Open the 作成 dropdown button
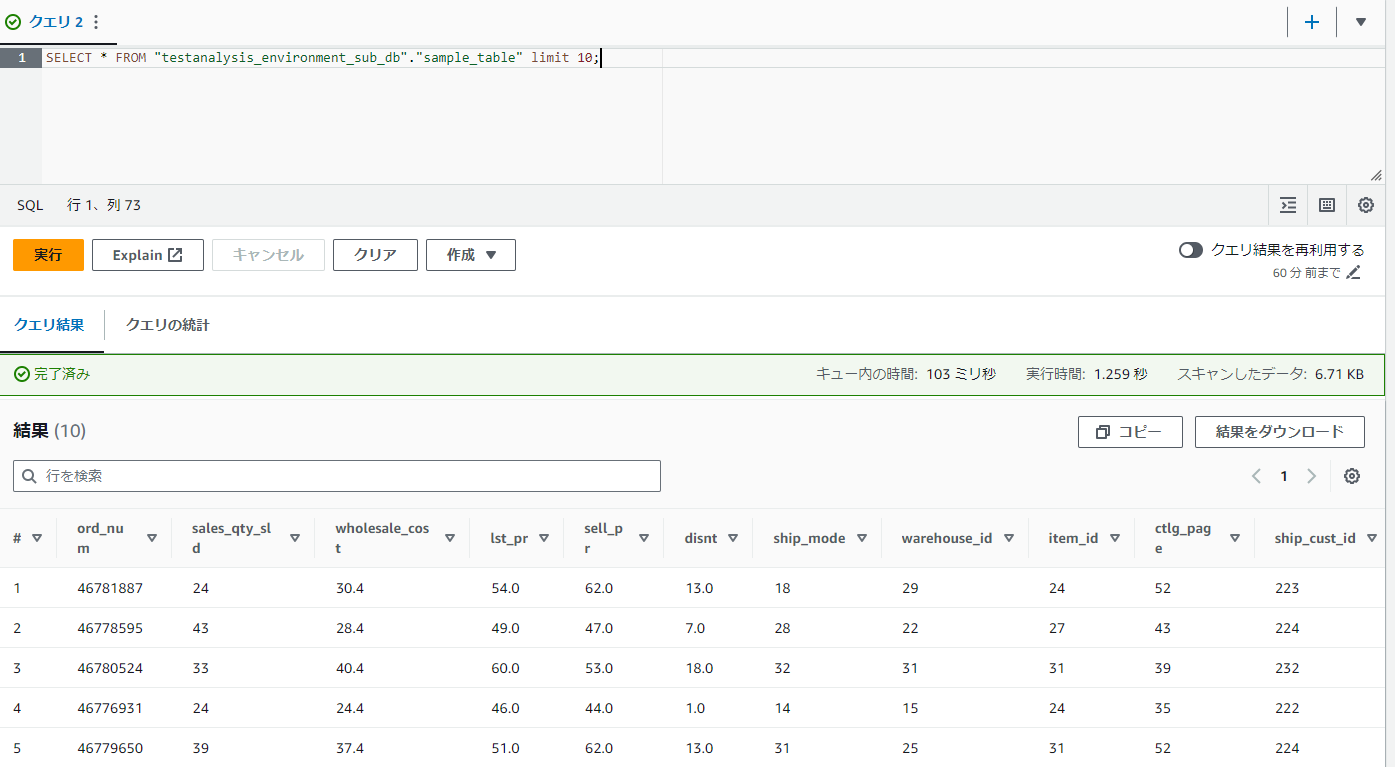The width and height of the screenshot is (1395, 767). 470,255
